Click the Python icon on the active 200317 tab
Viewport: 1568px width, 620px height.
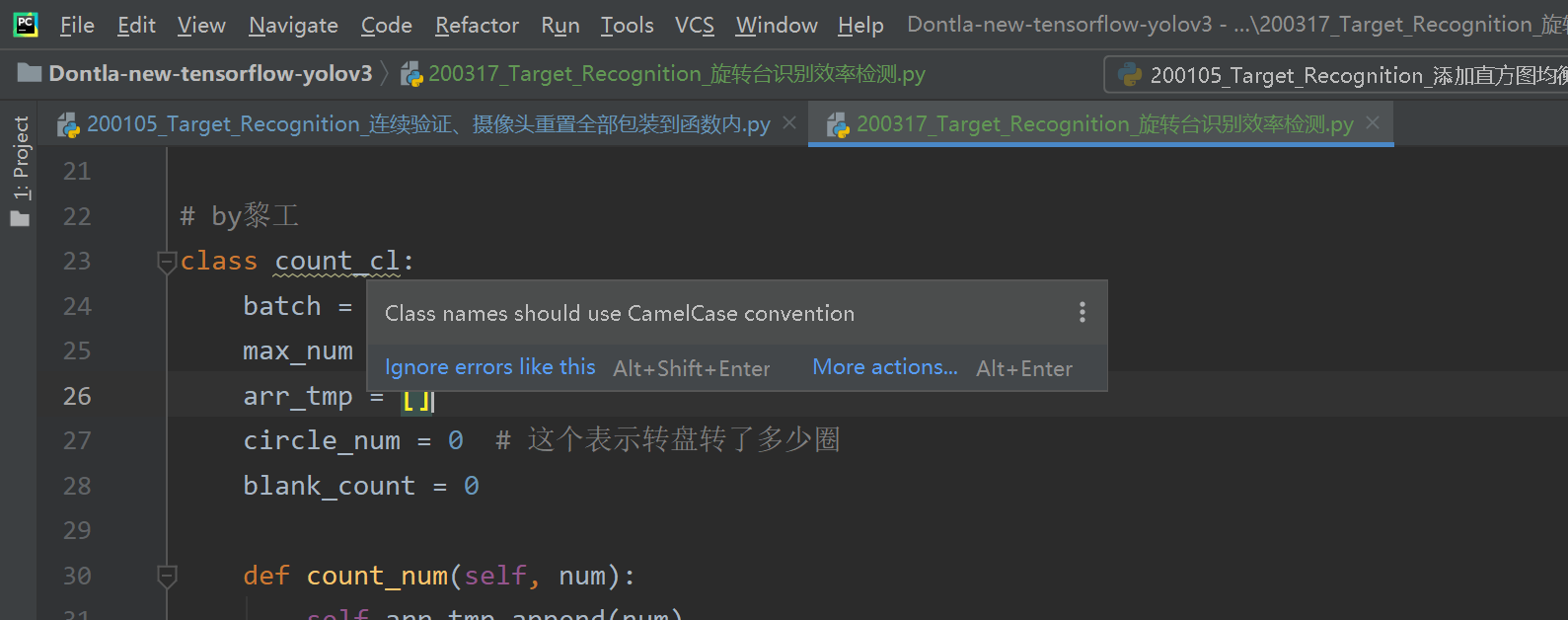point(838,123)
